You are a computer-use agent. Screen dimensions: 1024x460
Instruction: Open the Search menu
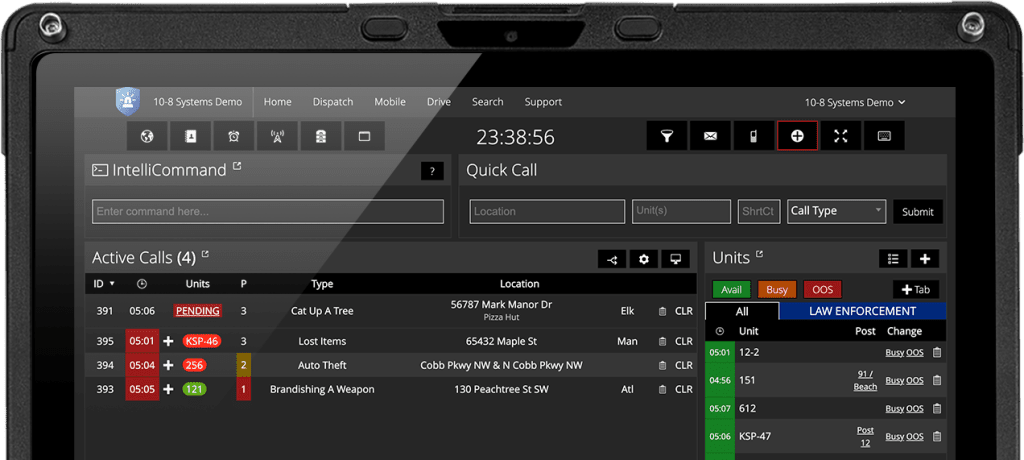click(488, 102)
